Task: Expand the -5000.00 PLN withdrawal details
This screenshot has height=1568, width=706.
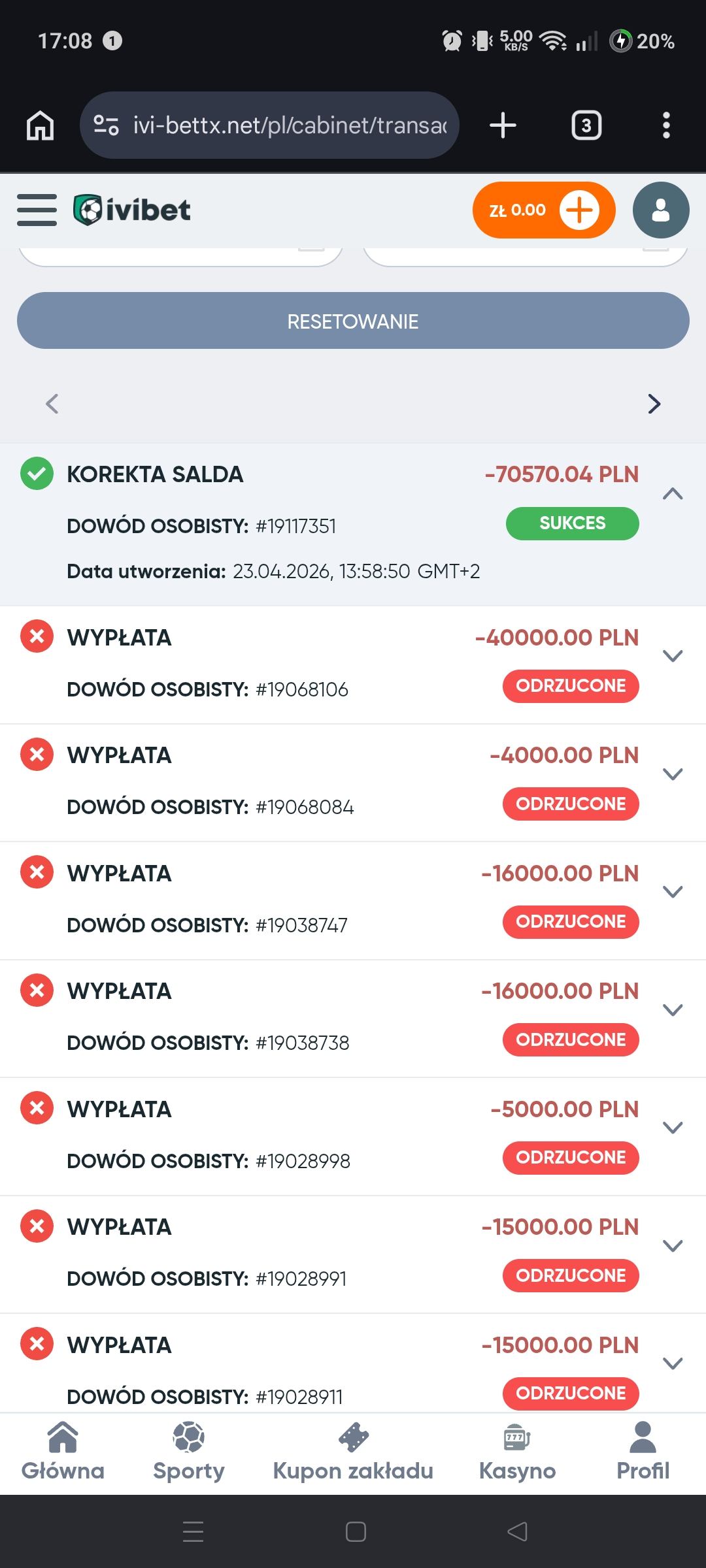Action: [673, 1128]
